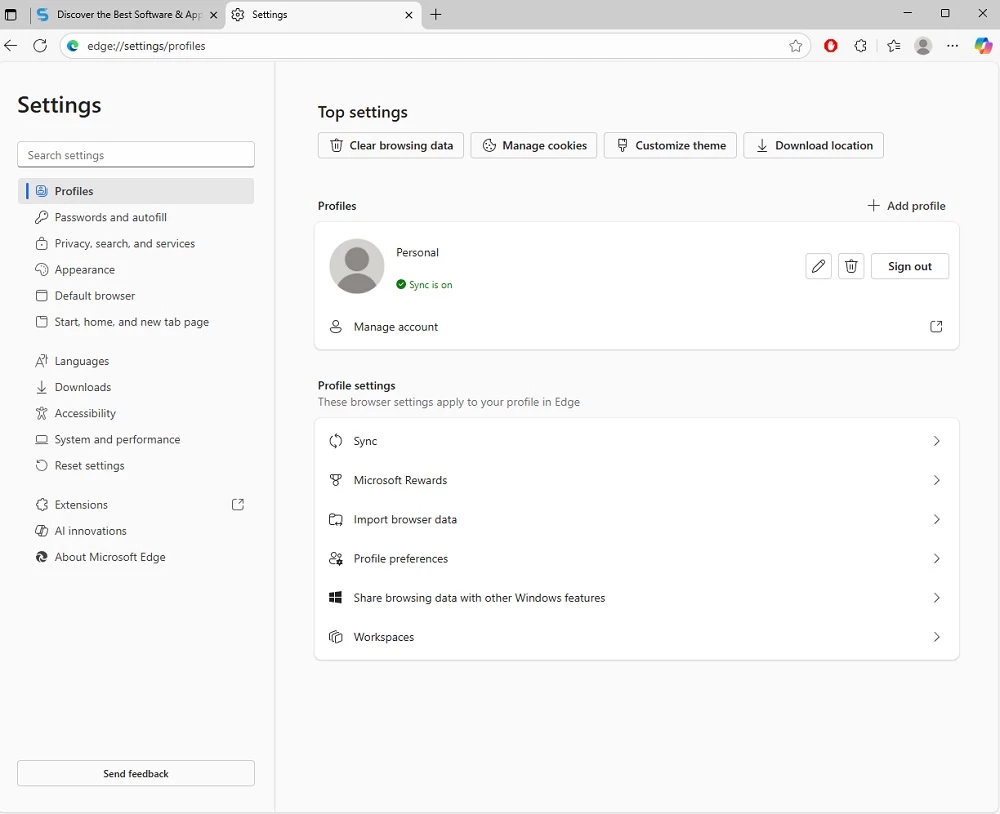Expand the Sync settings row

[x=636, y=441]
